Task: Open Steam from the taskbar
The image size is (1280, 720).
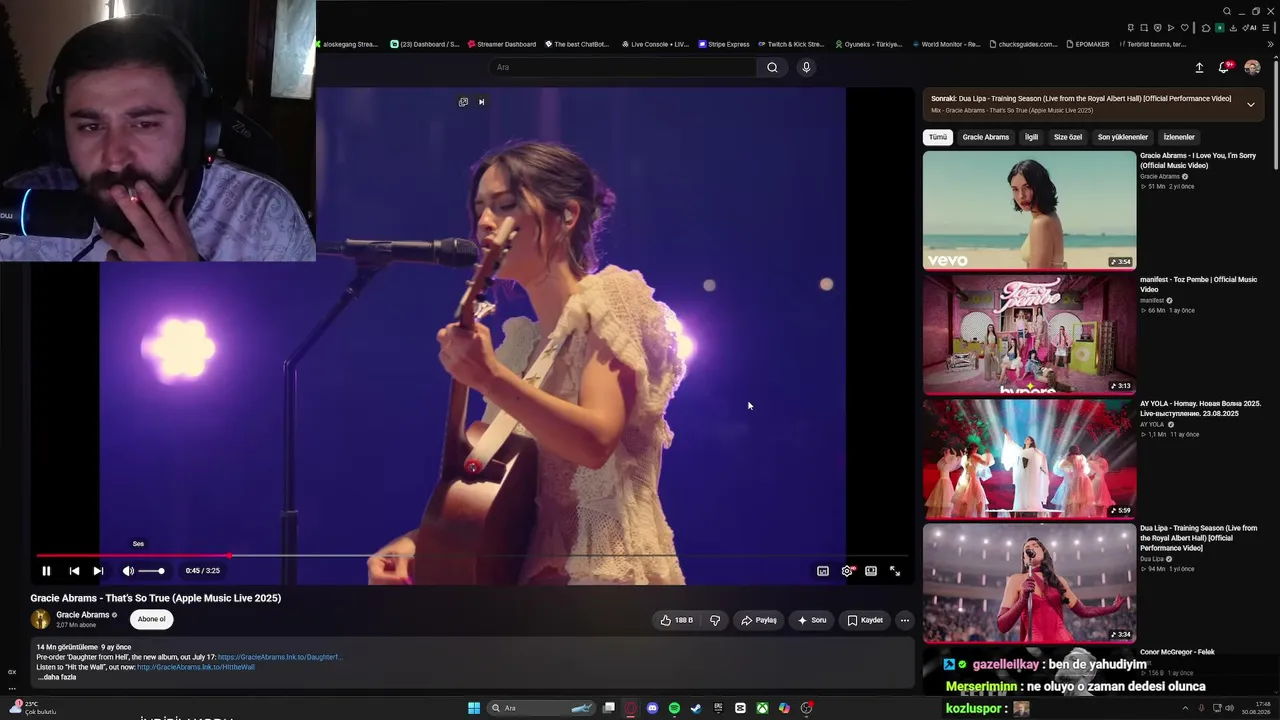Action: click(696, 708)
